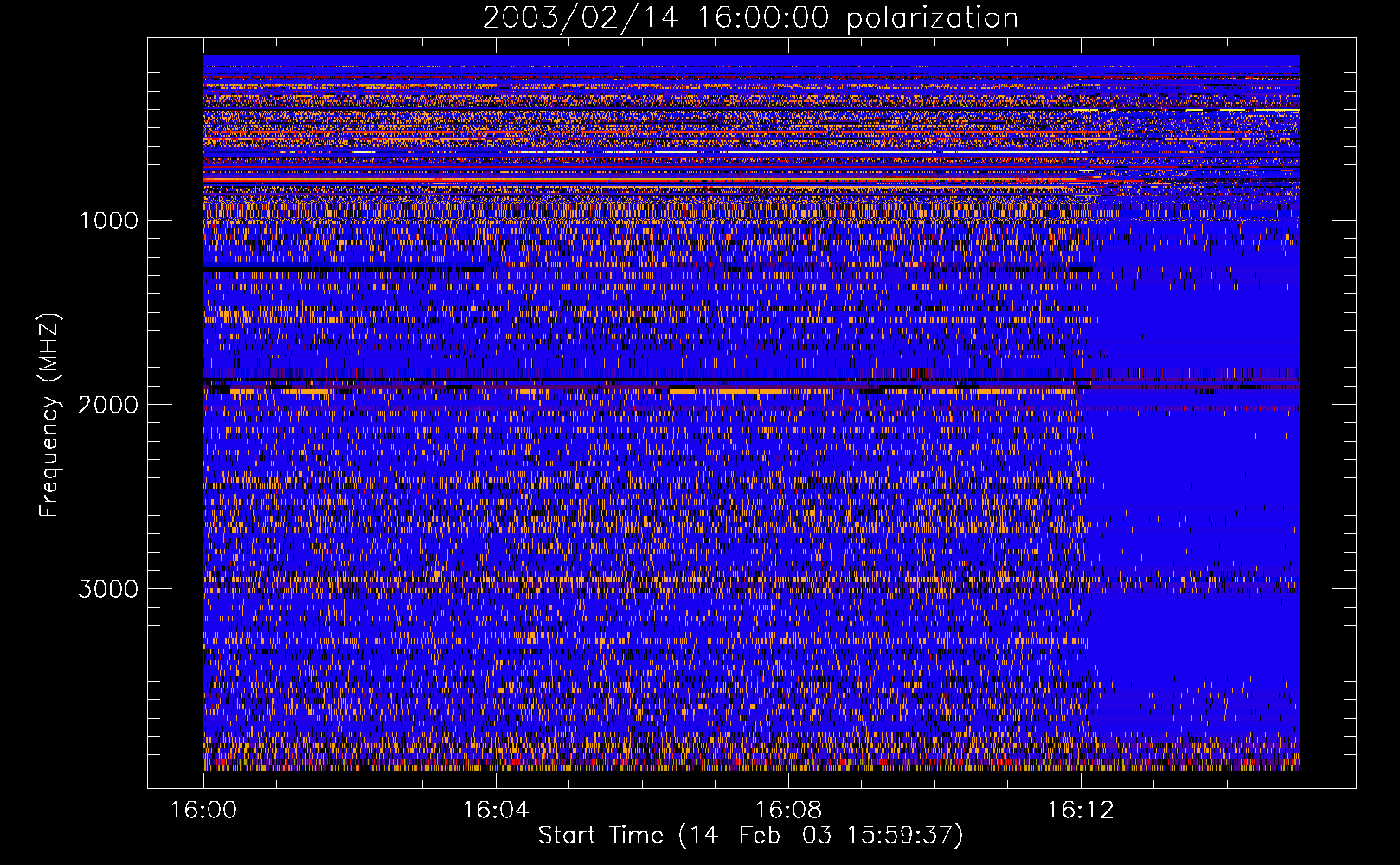Click the 'Frequency (MHZ)' axis label
The width and height of the screenshot is (1400, 865).
click(x=49, y=415)
